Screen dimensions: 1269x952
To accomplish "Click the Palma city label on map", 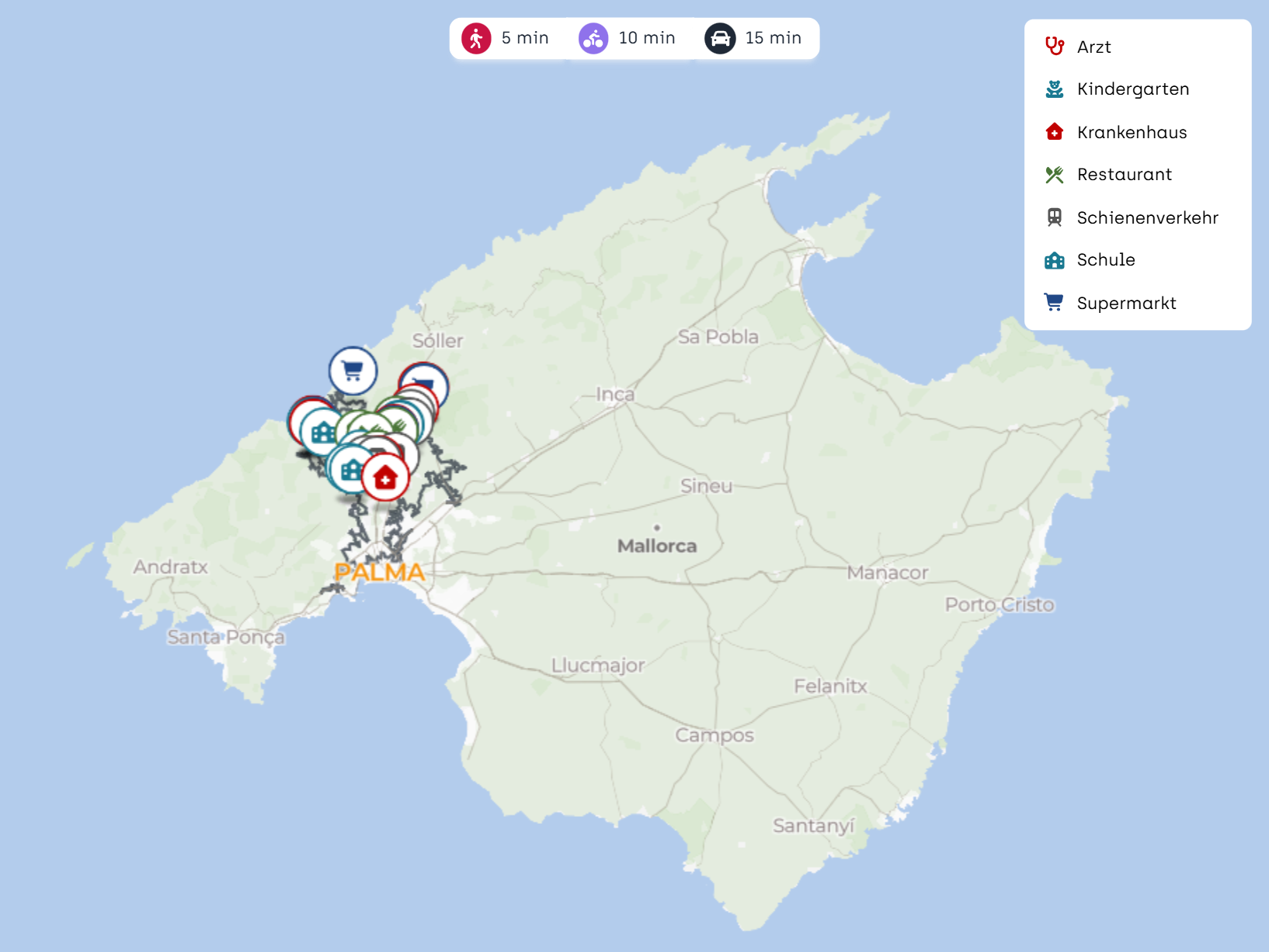I will 380,572.
